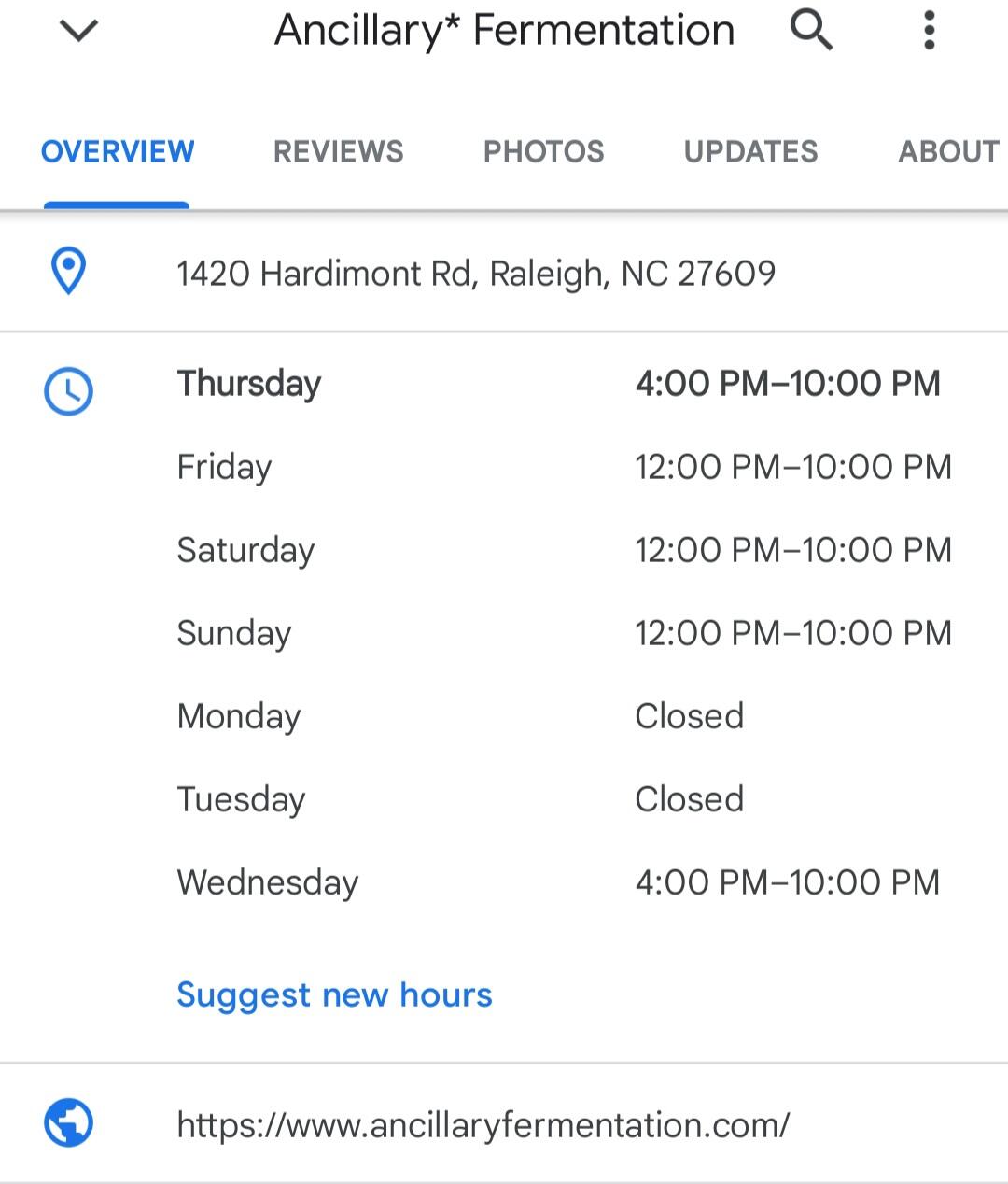Click the Suggest new hours link

pyautogui.click(x=334, y=995)
